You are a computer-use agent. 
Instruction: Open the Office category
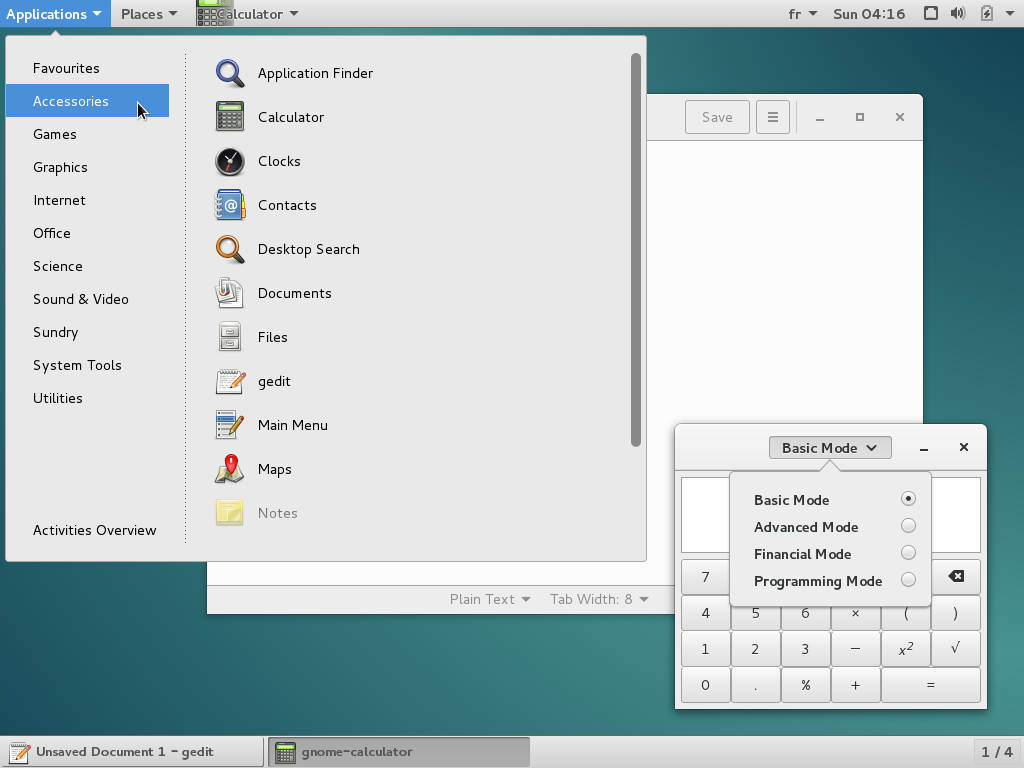pyautogui.click(x=88, y=233)
